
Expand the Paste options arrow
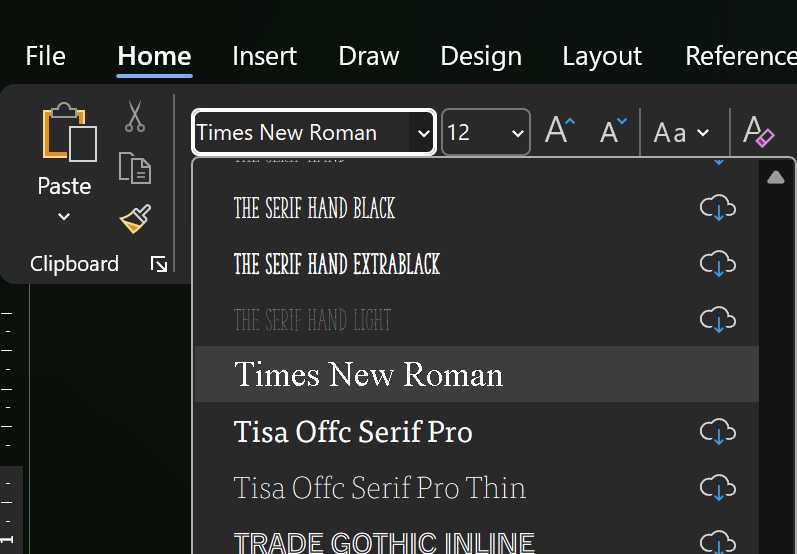pyautogui.click(x=64, y=217)
